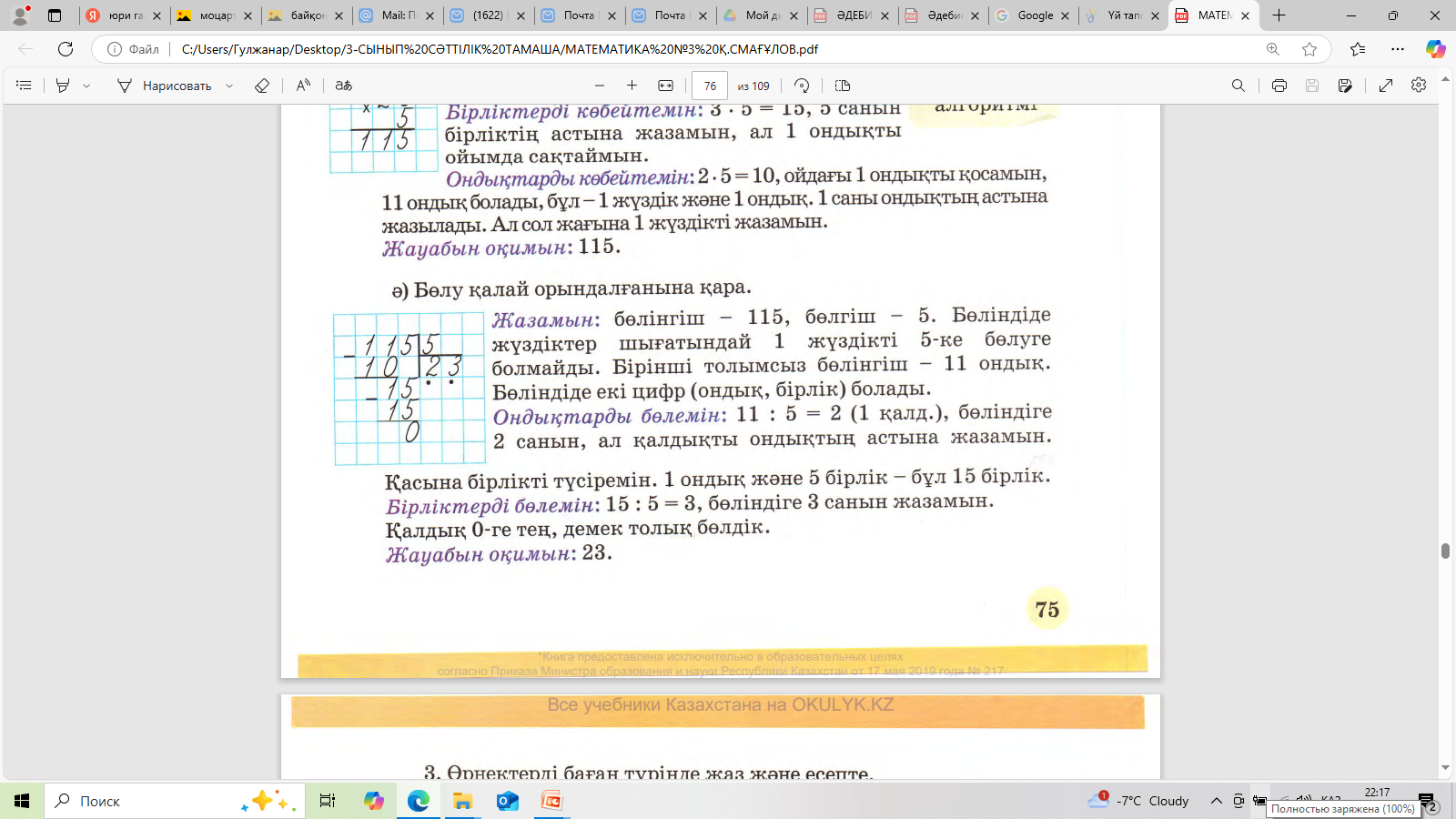Open the Windows Start menu
The height and width of the screenshot is (819, 1456).
point(22,801)
